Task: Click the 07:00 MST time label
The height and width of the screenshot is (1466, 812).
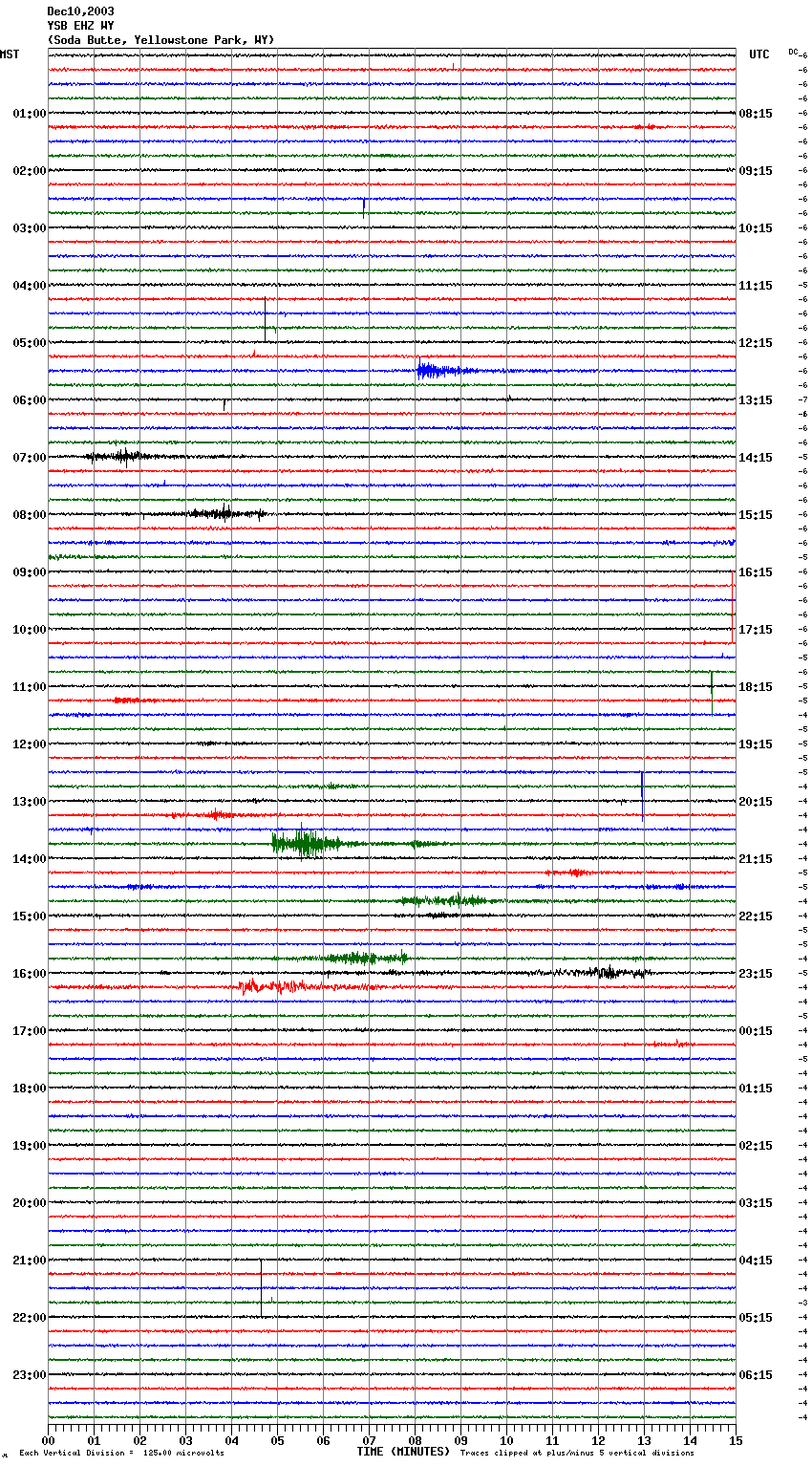Action: coord(30,458)
